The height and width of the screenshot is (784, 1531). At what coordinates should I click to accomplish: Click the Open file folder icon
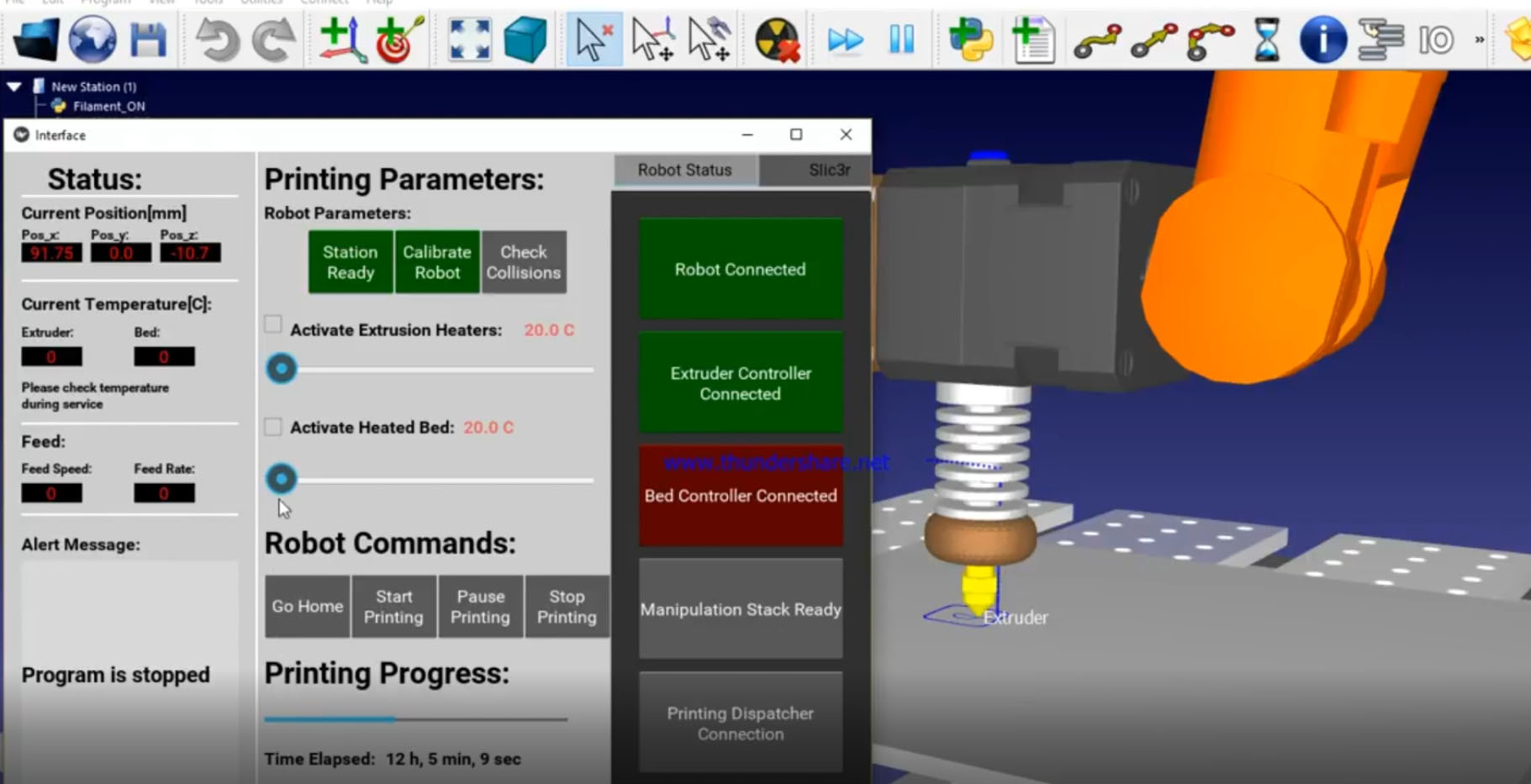[x=36, y=39]
